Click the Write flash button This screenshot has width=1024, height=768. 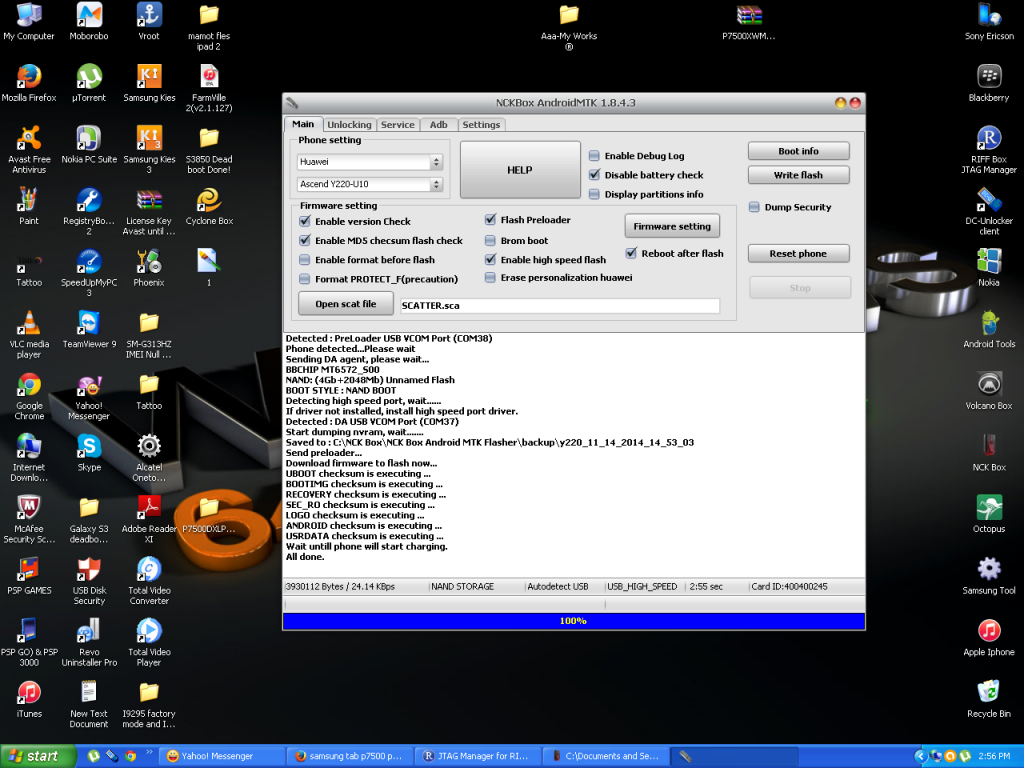pos(798,175)
